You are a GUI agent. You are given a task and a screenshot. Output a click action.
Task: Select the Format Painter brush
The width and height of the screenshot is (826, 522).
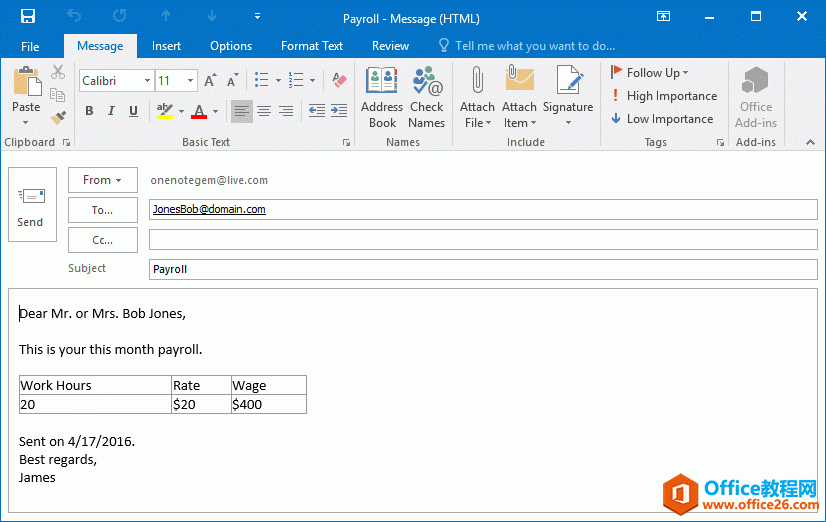58,117
